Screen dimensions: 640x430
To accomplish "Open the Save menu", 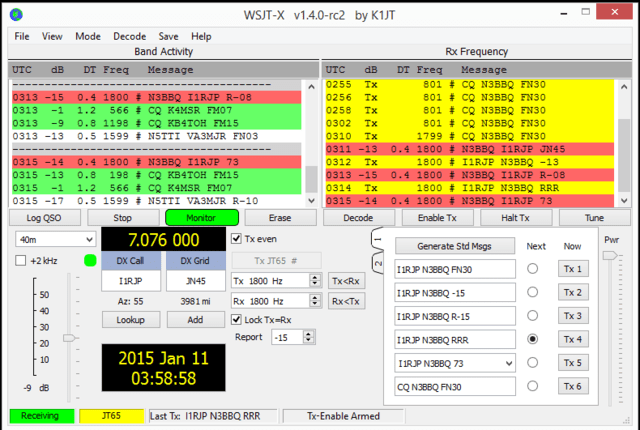I will (168, 36).
